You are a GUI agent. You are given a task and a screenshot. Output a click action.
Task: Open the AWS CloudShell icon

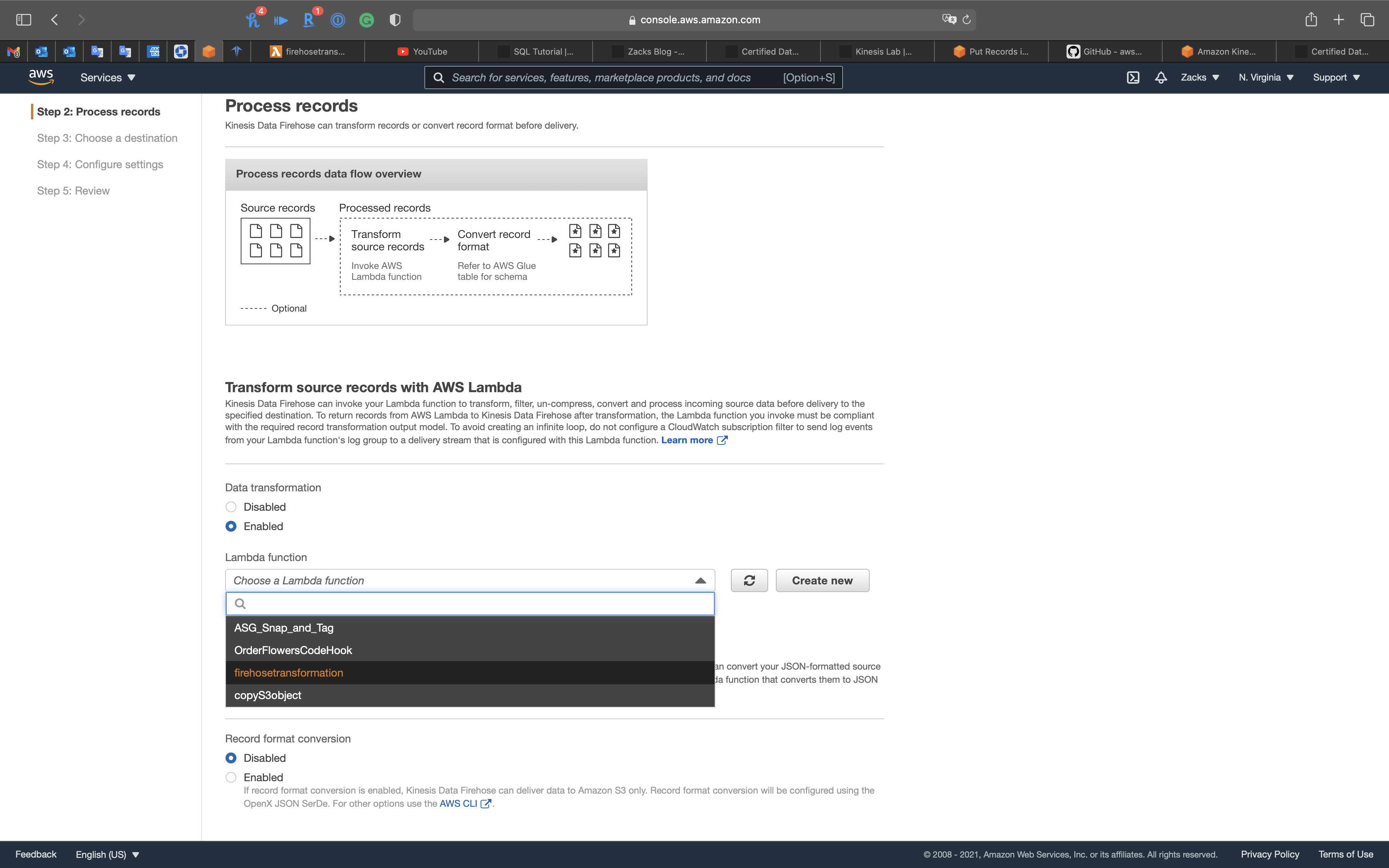point(1132,77)
